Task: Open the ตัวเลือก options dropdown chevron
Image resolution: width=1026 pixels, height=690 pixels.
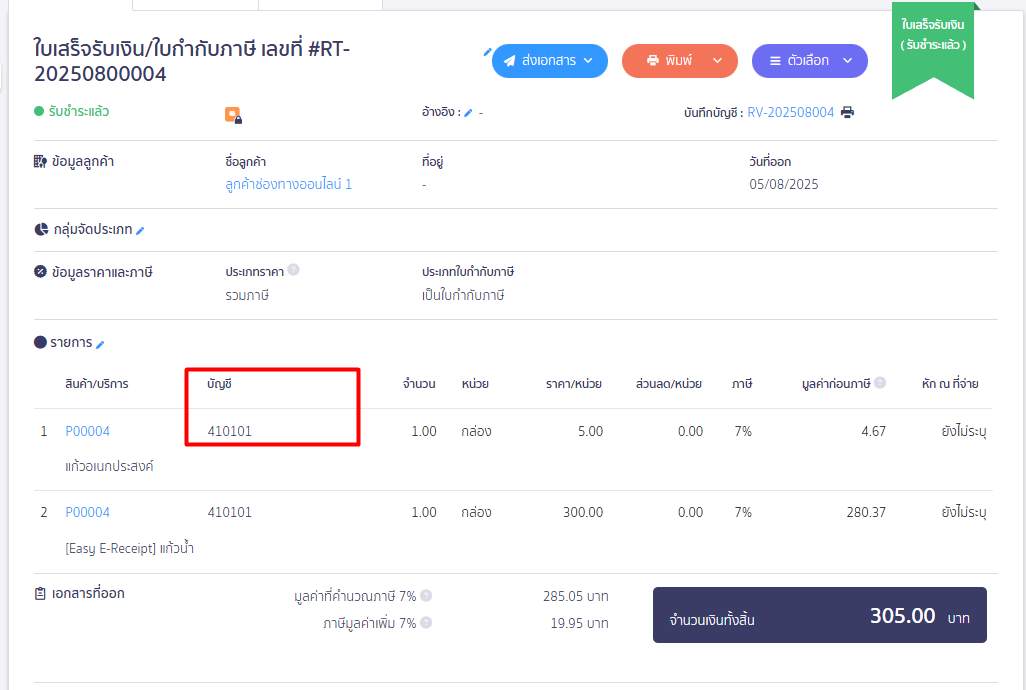Action: 847,60
